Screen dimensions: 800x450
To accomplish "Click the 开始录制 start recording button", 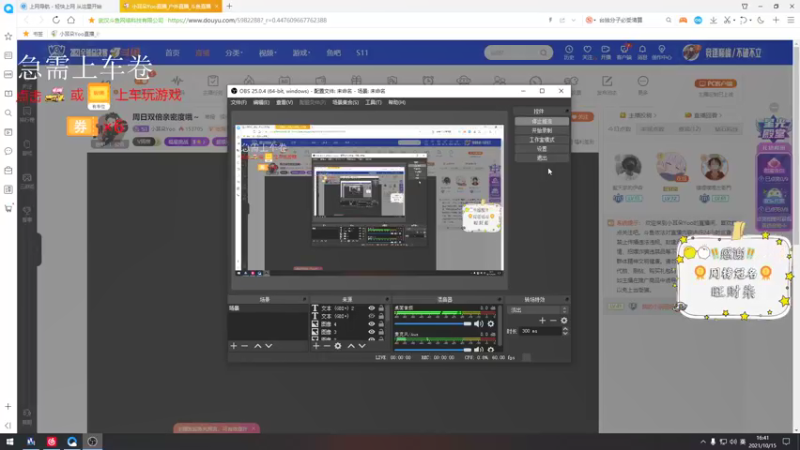I will pos(541,131).
